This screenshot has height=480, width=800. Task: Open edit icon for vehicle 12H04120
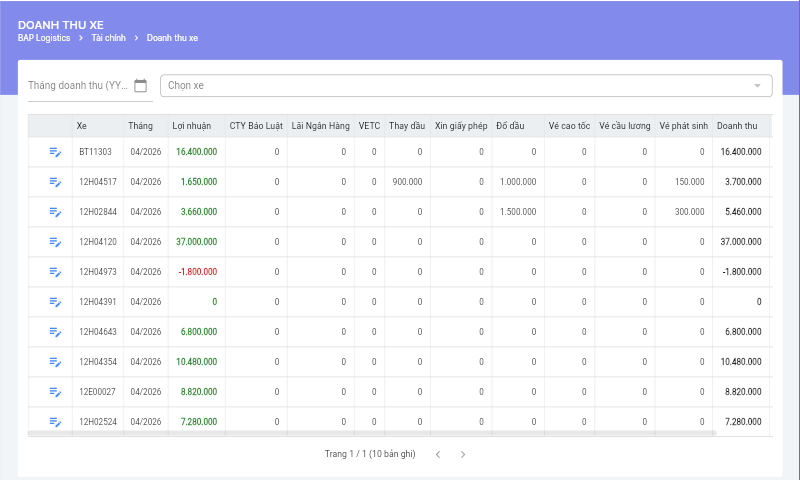55,242
